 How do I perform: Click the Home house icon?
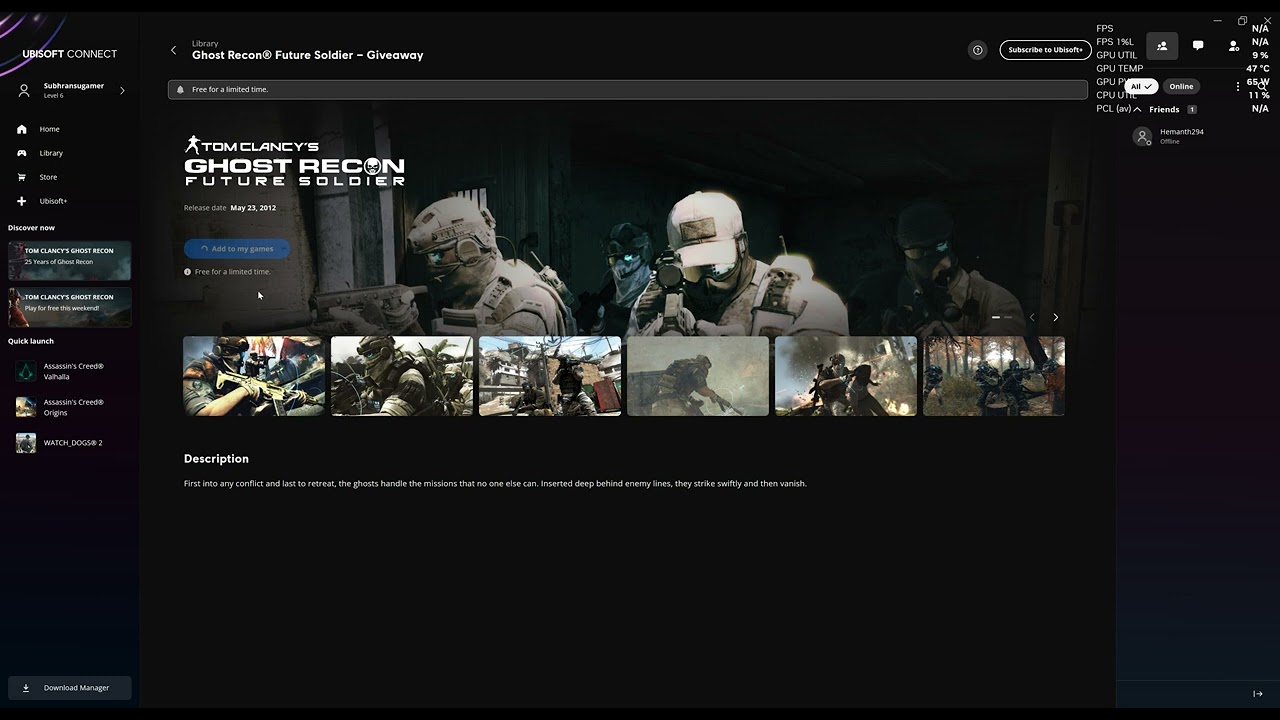22,129
